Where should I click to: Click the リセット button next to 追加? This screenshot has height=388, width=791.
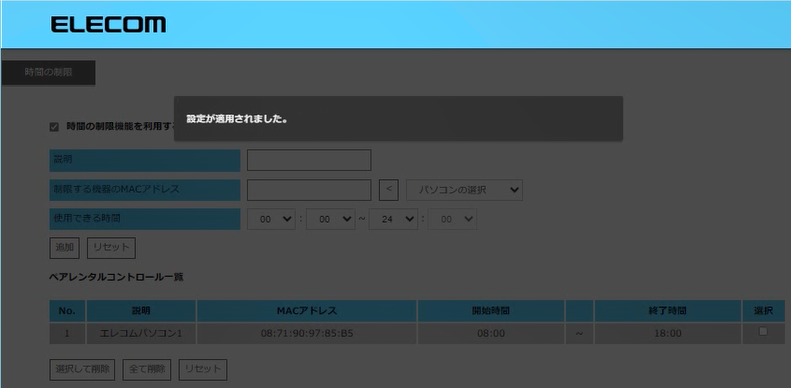[x=111, y=248]
